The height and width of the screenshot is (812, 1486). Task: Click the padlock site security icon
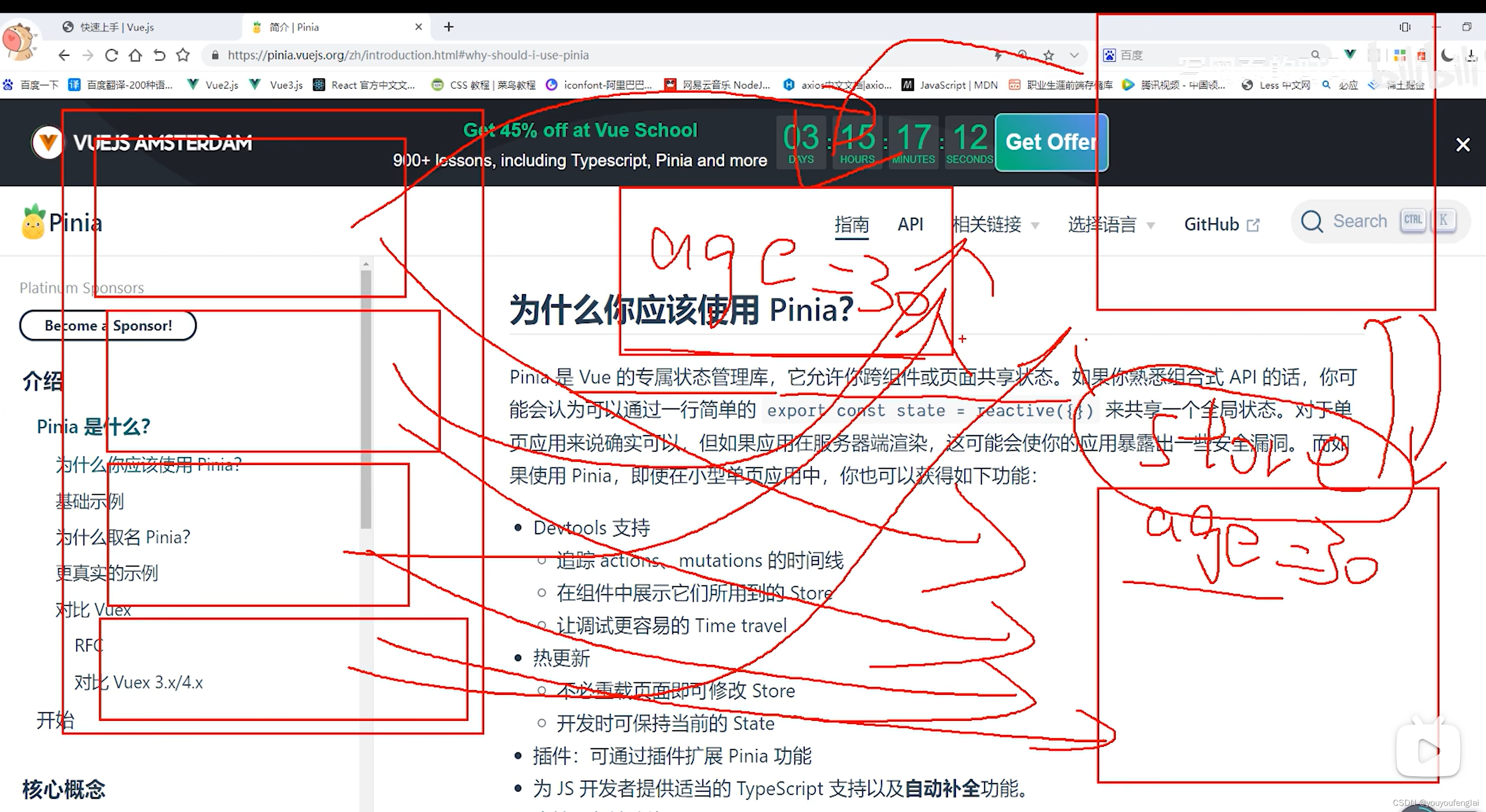(215, 55)
